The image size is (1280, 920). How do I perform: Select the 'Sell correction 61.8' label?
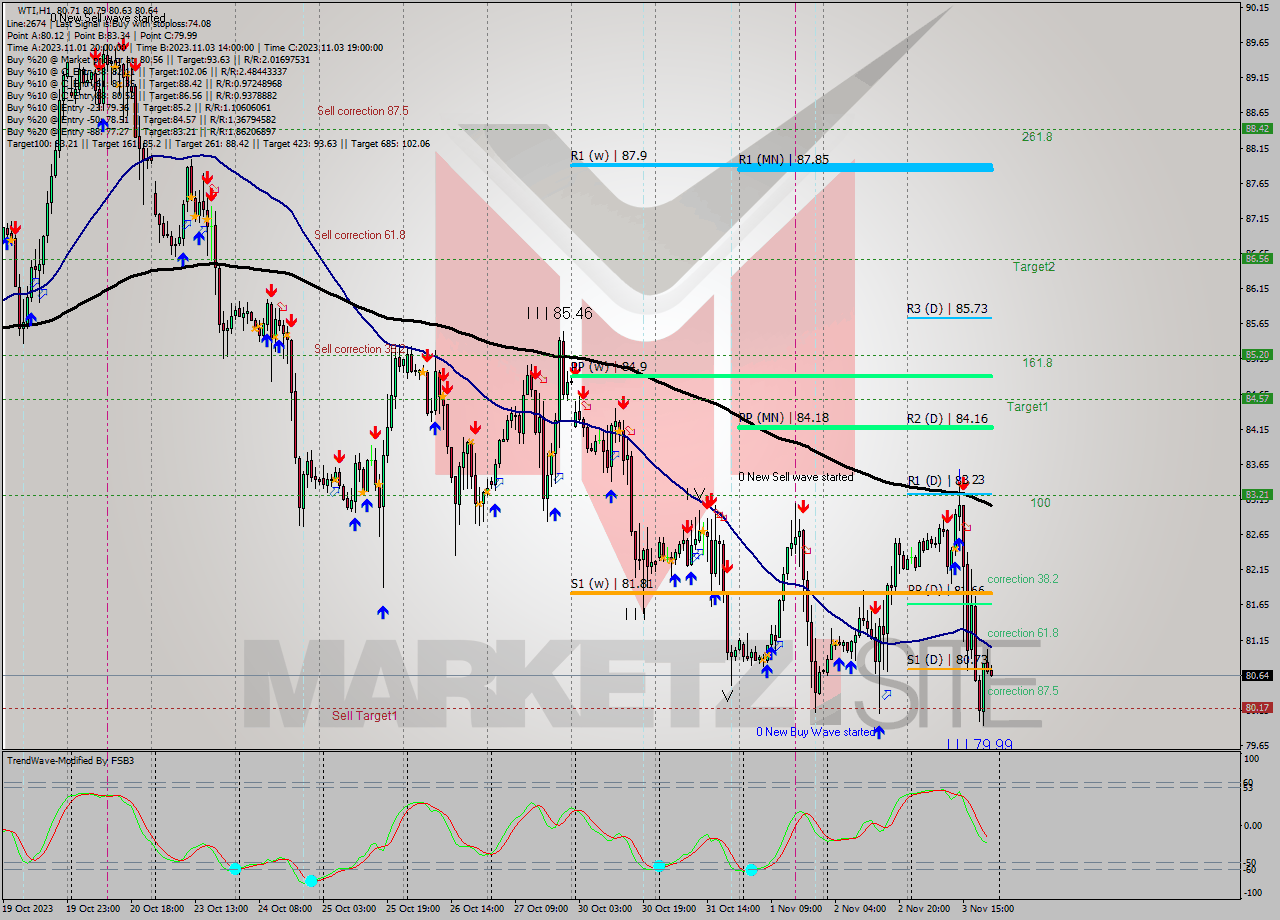coord(360,235)
